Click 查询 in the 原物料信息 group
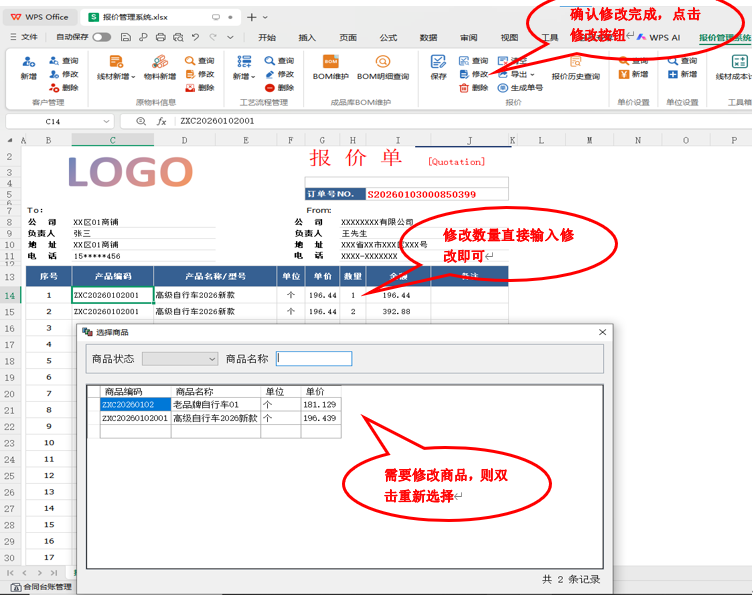This screenshot has width=753, height=597. coord(200,61)
